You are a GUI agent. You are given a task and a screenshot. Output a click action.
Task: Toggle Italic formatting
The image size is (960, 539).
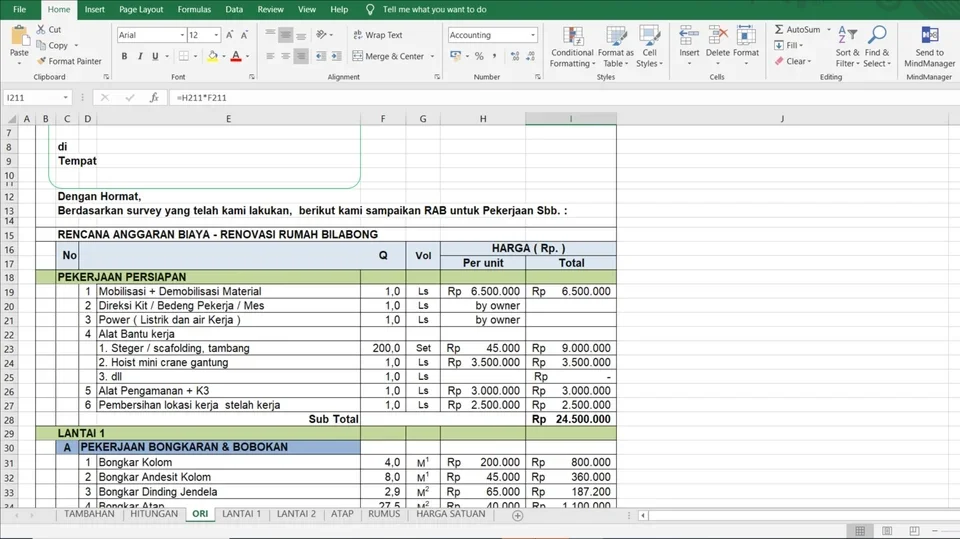point(140,56)
